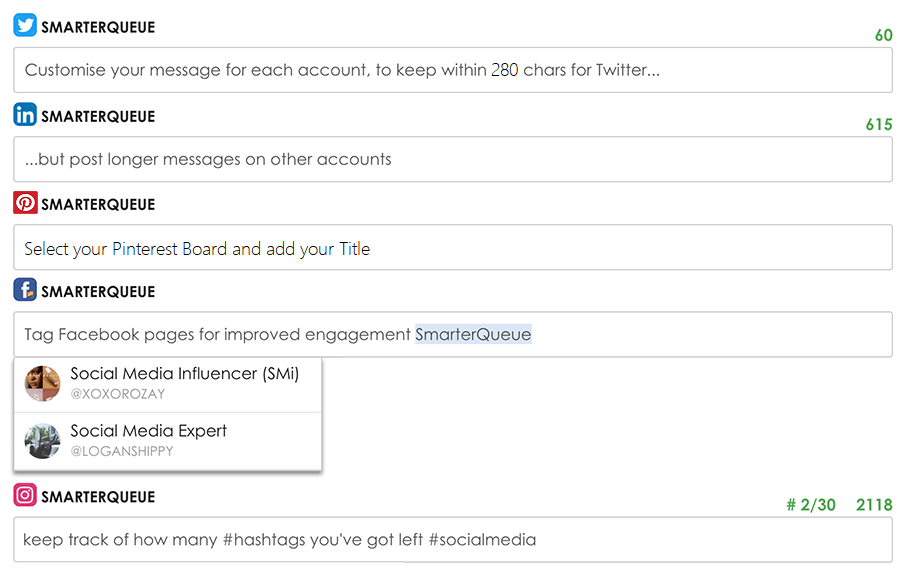Screen dimensions: 900x575
Task: Click the LinkedIn account icon
Action: [x=25, y=114]
